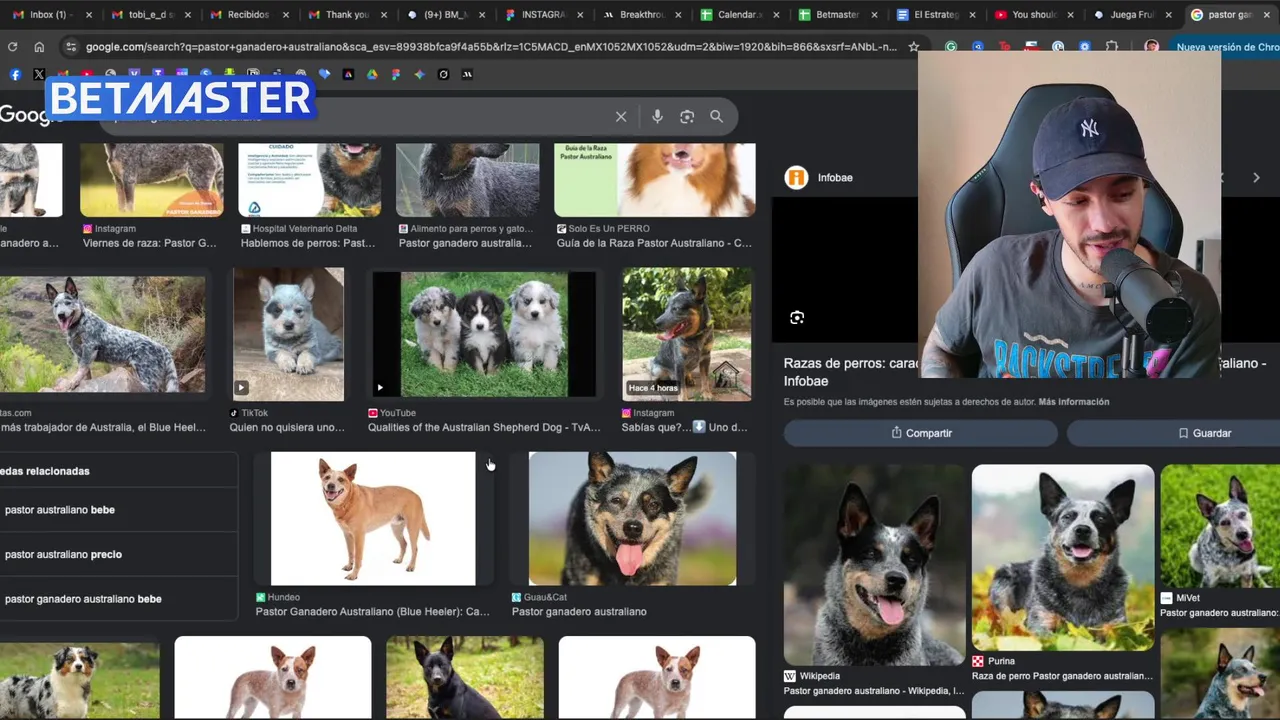The image size is (1280, 720).
Task: Click 'Pastor Ganadero Australiano (Blue Heeler)' caption
Action: click(x=373, y=612)
